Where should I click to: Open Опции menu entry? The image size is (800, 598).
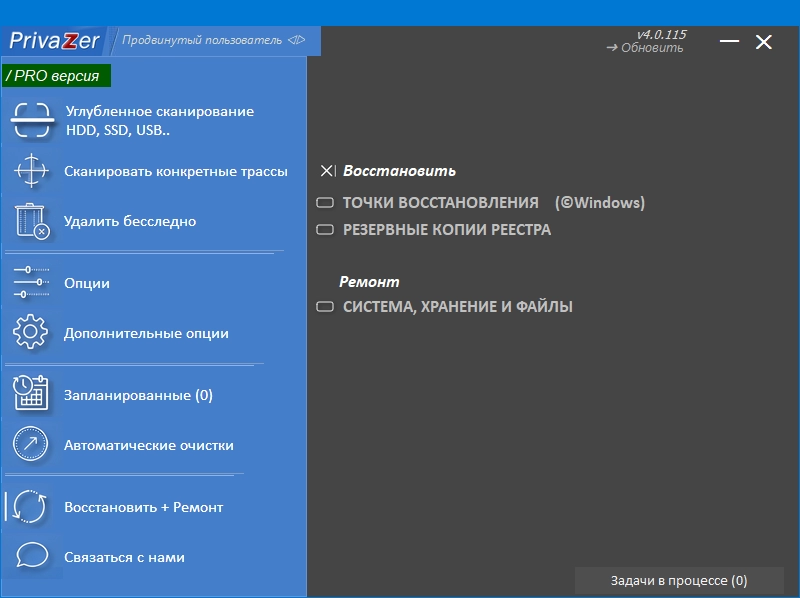[87, 283]
